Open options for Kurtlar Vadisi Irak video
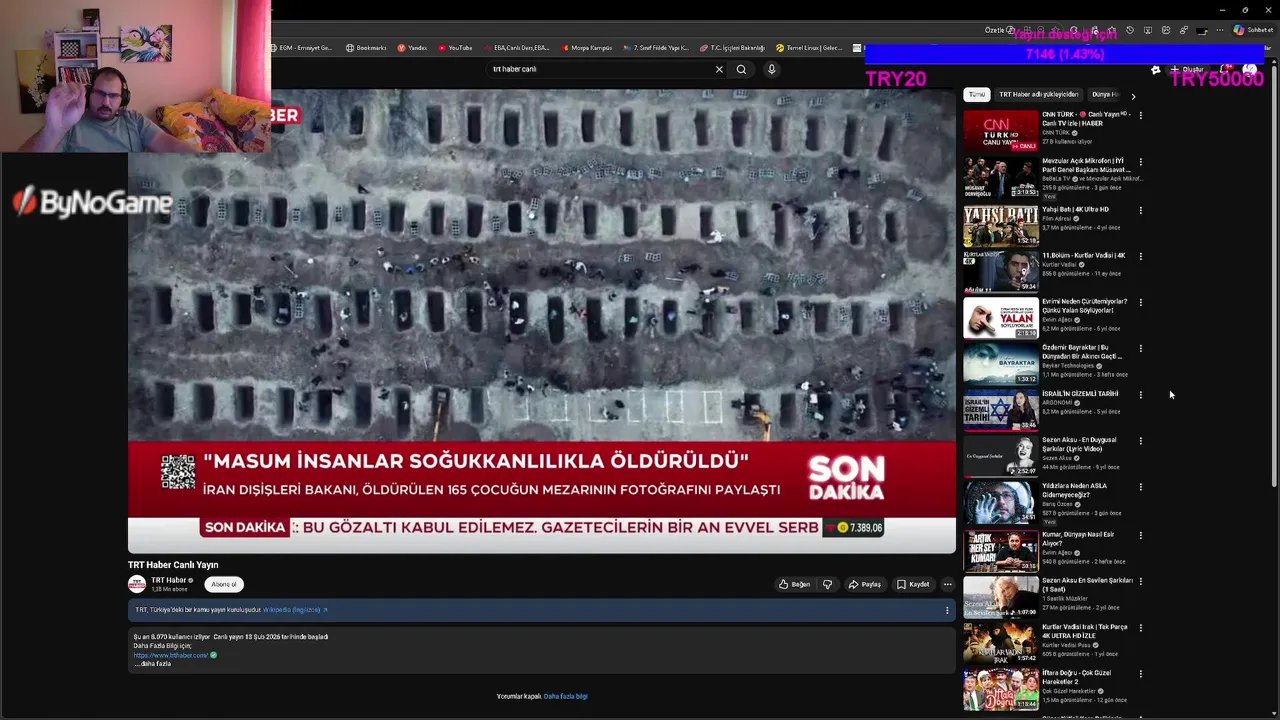 pyautogui.click(x=1140, y=628)
